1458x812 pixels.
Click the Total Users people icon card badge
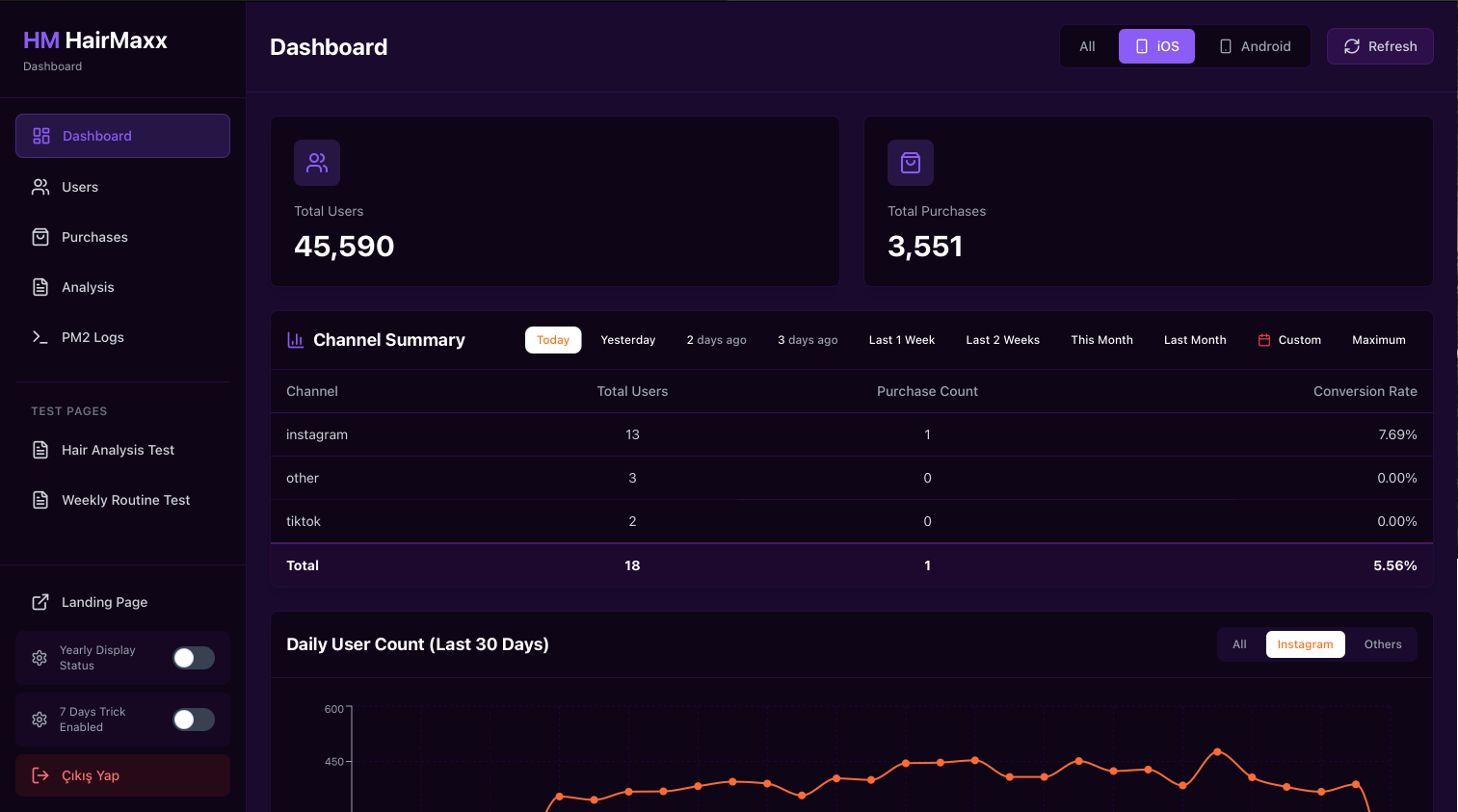coord(316,163)
